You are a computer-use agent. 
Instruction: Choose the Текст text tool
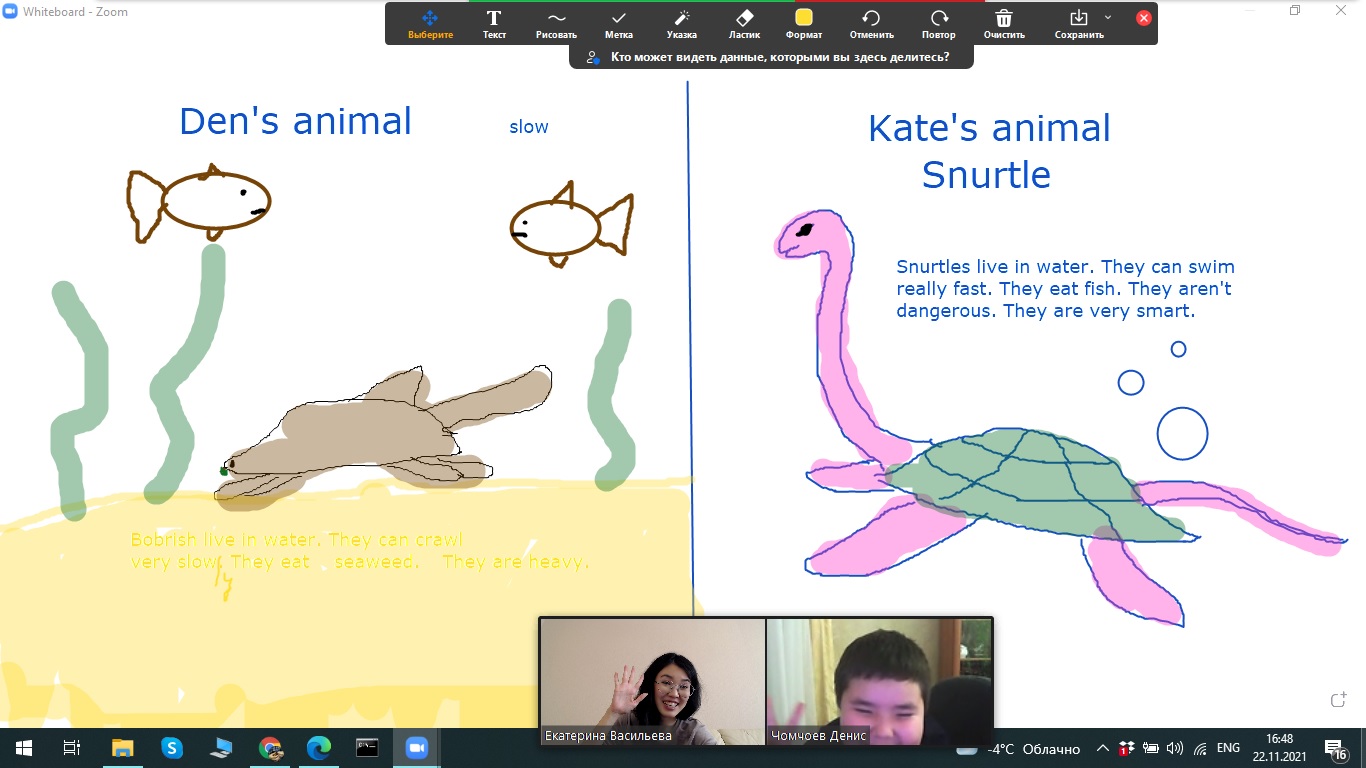click(x=494, y=24)
